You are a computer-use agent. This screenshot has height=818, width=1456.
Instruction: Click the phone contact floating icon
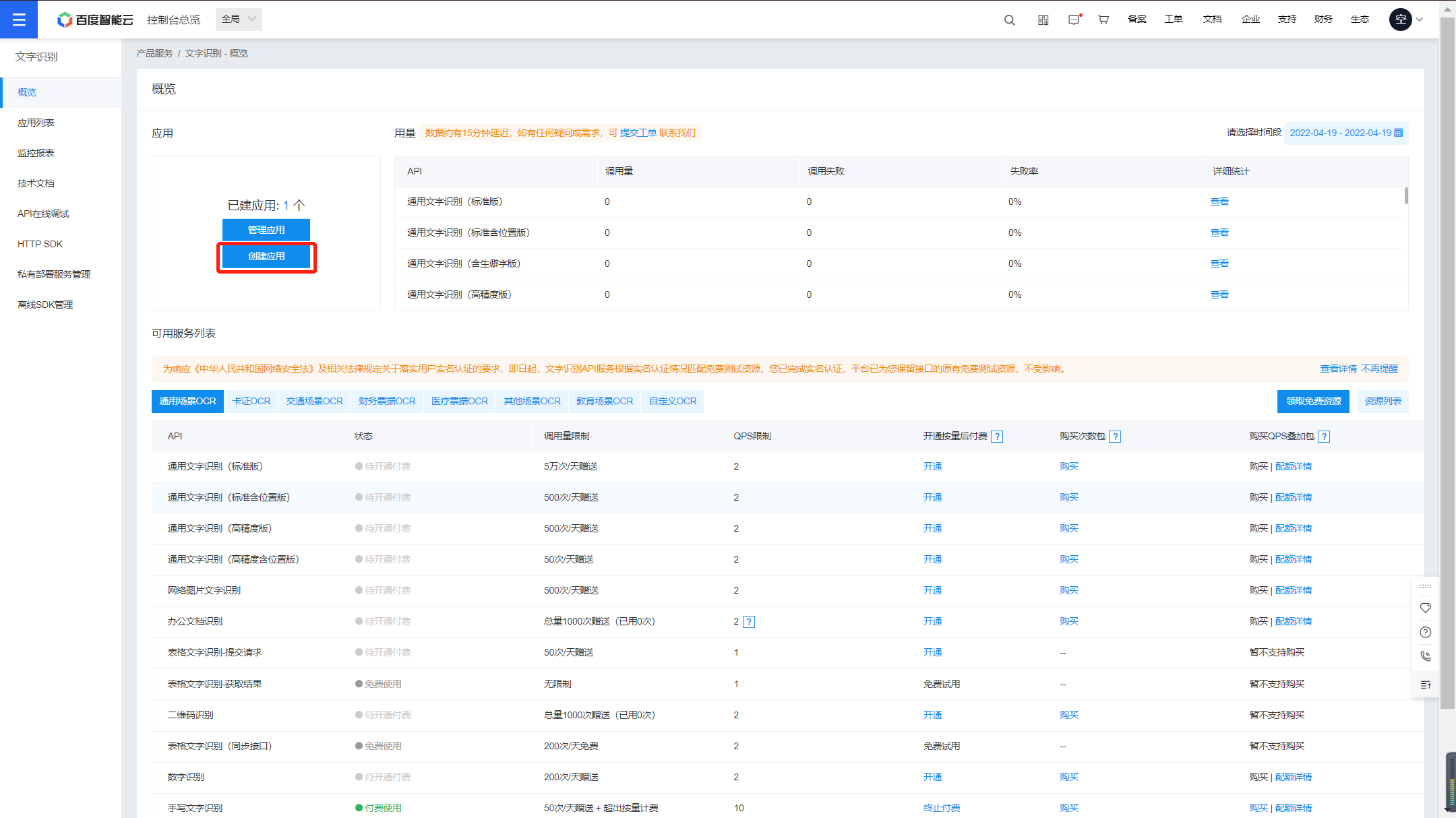tap(1425, 656)
